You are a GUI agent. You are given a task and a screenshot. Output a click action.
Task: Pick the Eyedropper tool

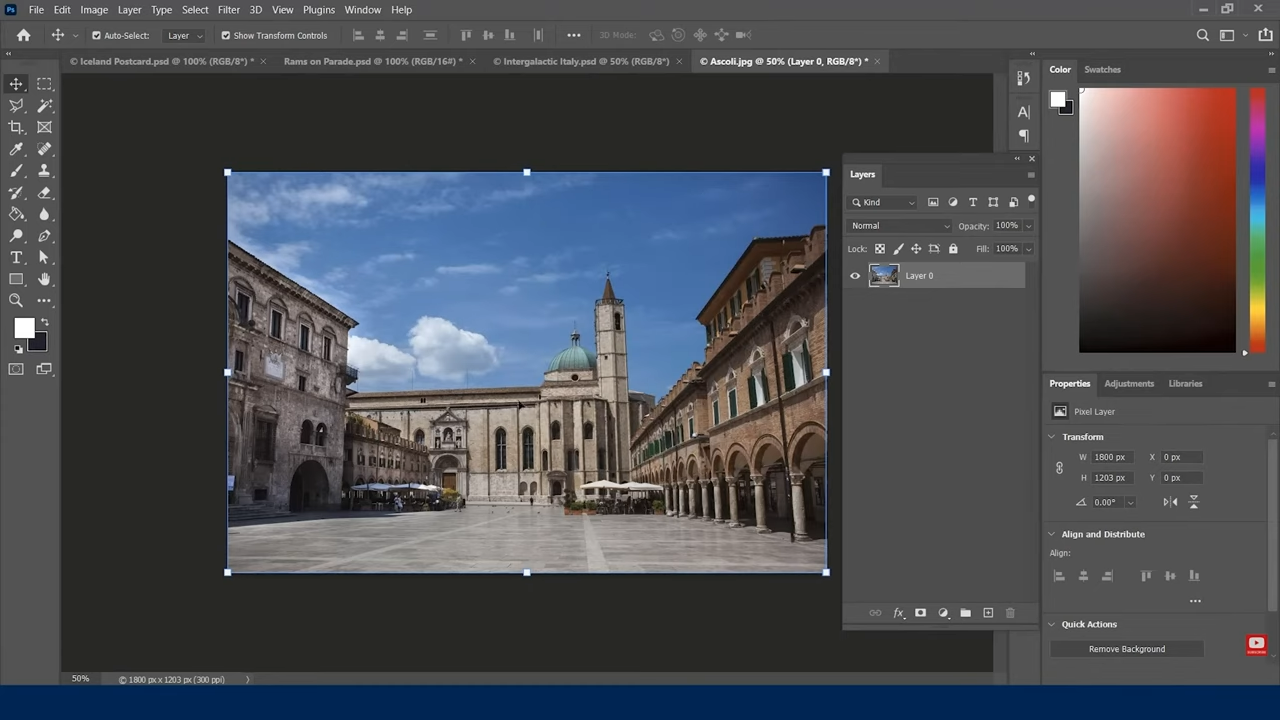point(16,149)
